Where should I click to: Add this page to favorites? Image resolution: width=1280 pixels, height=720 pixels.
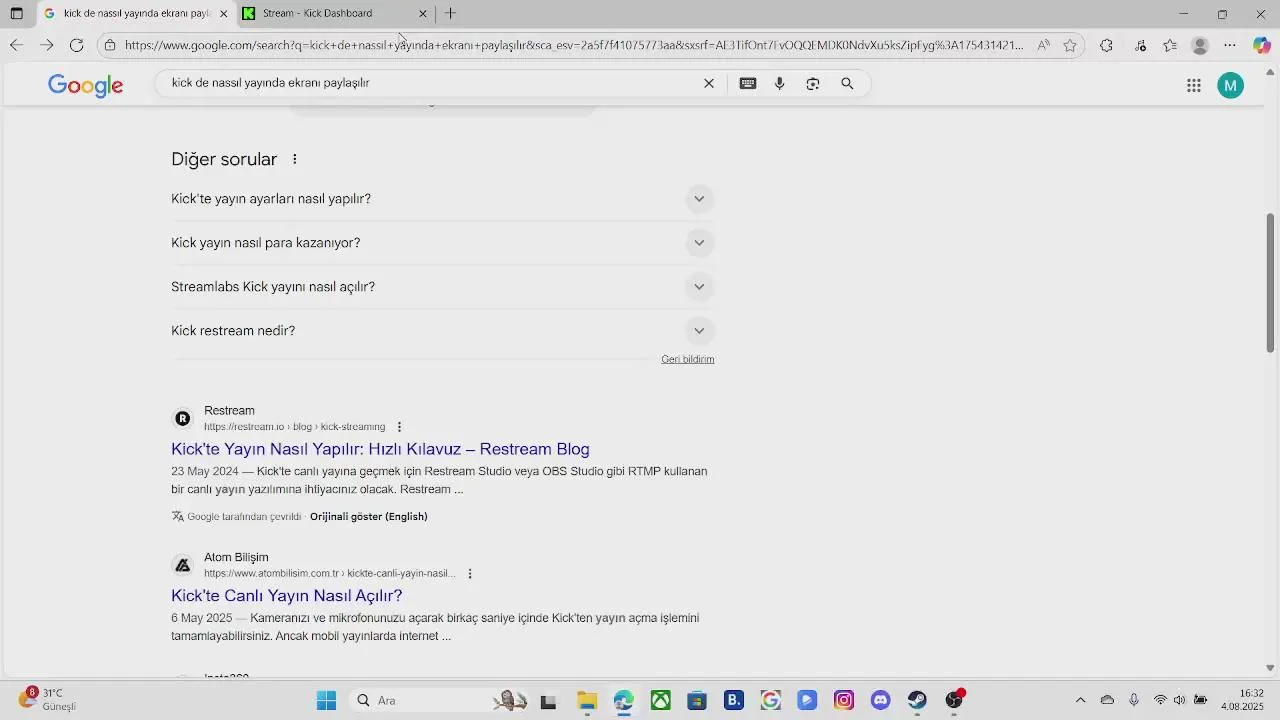(1070, 45)
